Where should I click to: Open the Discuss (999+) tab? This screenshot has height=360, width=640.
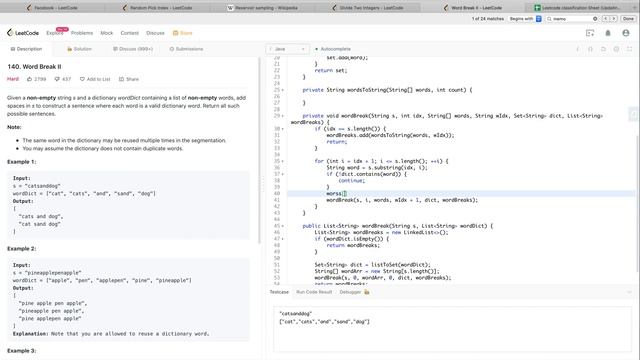point(133,49)
